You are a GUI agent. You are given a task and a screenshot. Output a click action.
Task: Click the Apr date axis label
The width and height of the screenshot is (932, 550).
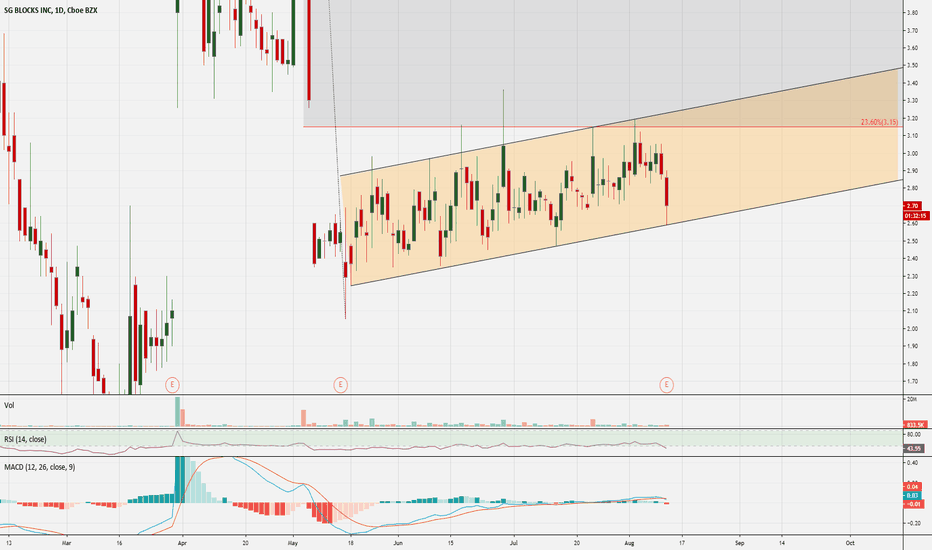pyautogui.click(x=182, y=543)
